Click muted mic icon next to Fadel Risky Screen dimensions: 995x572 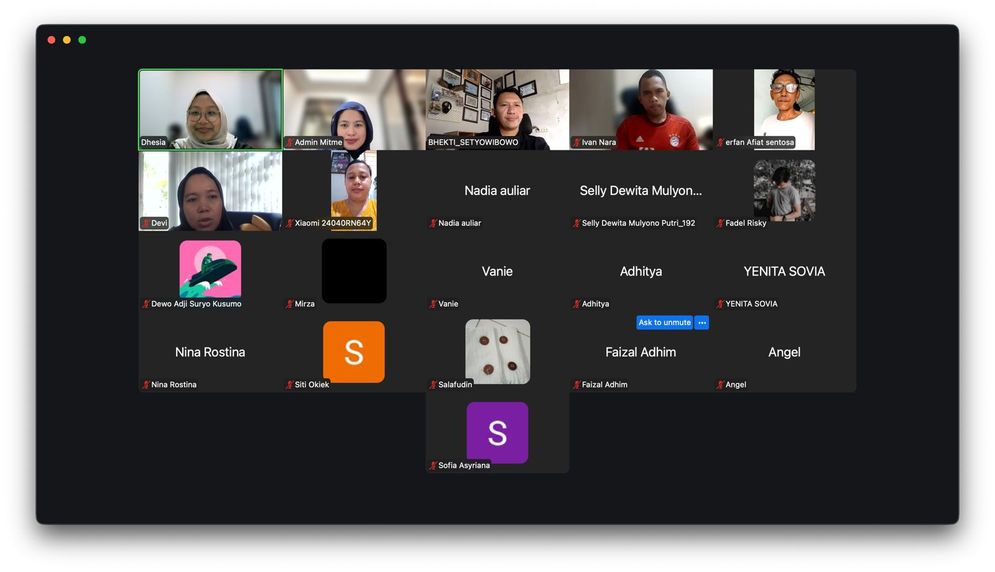pos(720,224)
